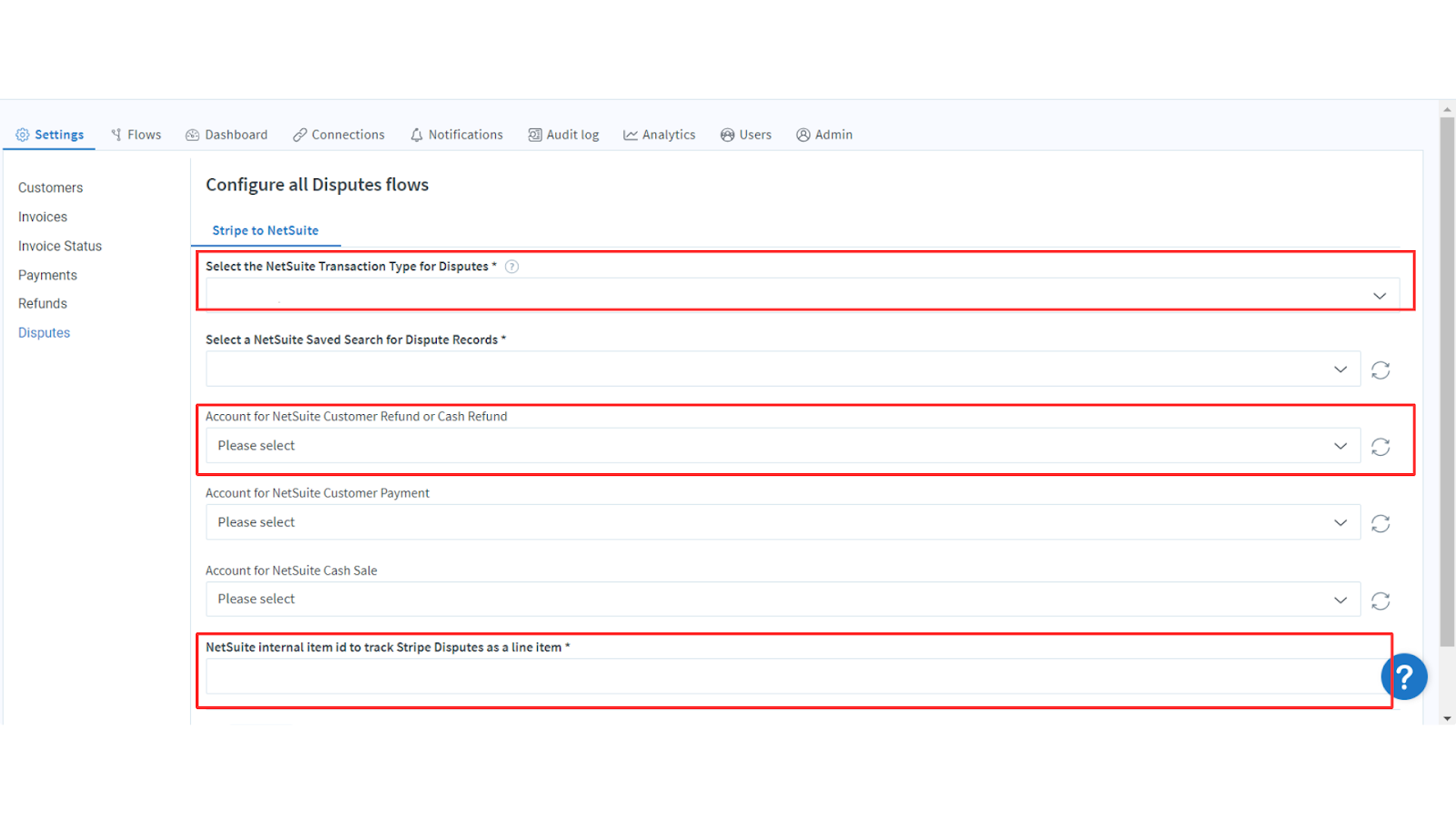Click the Flows branch icon
1456x819 pixels.
coord(116,135)
